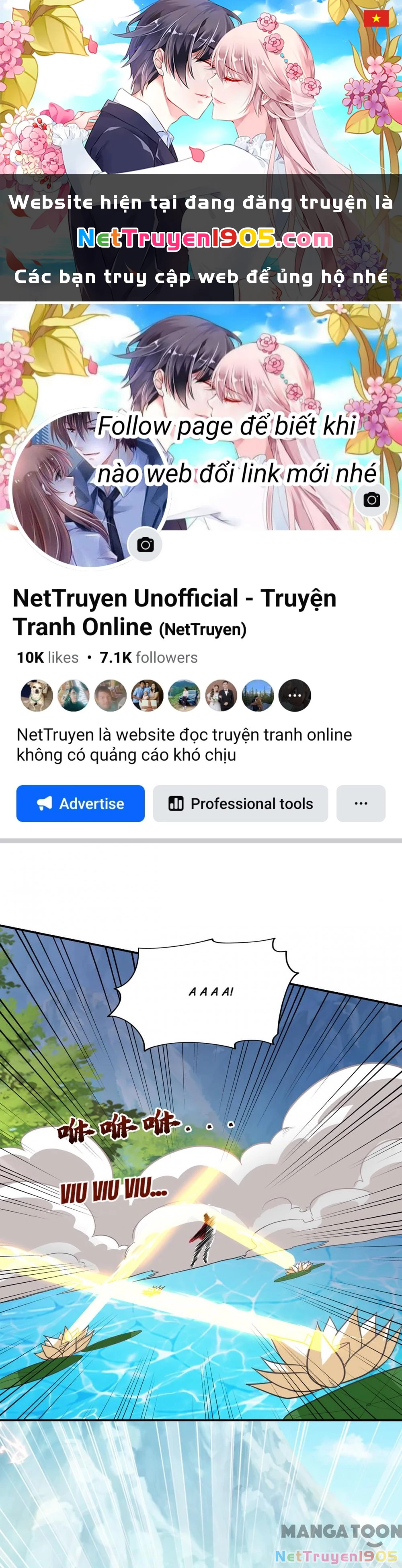The image size is (402, 1568).
Task: Open the 10K likes count
Action: coord(47,657)
